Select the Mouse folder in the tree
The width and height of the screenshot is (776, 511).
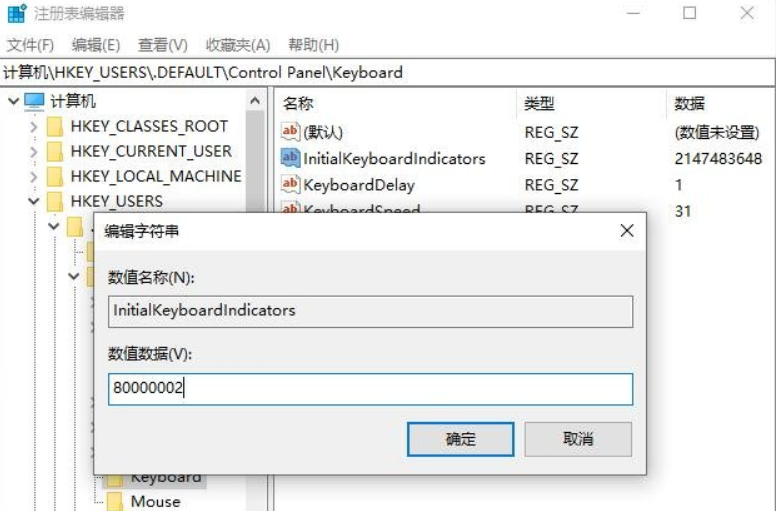click(155, 501)
